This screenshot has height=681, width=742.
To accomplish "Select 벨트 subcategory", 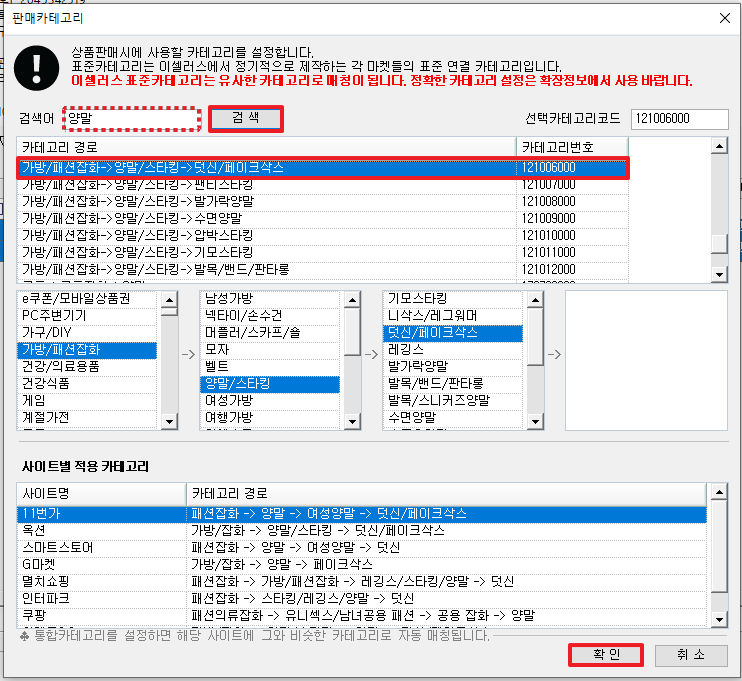I will pos(270,367).
